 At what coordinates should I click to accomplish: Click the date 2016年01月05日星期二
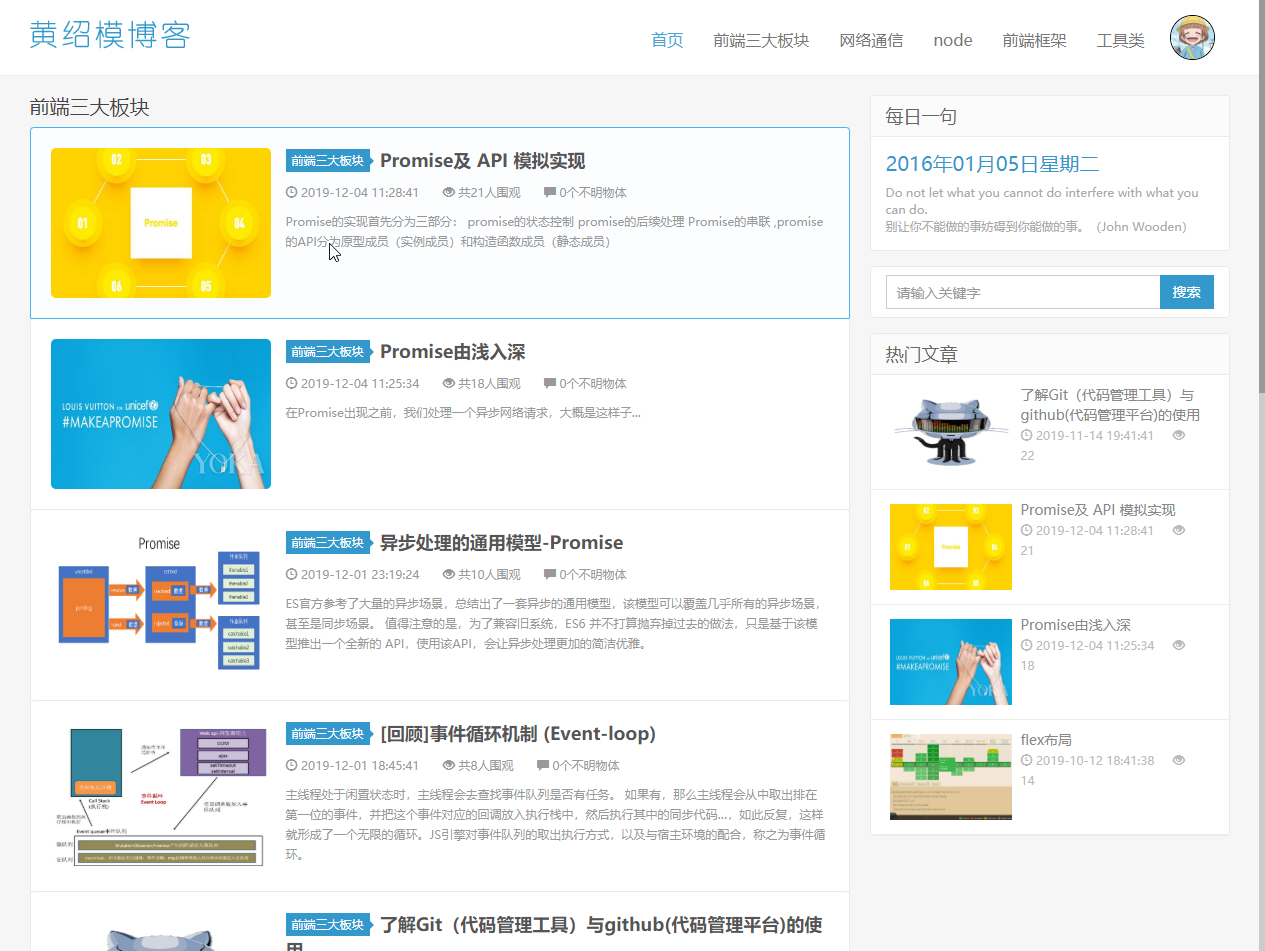992,164
